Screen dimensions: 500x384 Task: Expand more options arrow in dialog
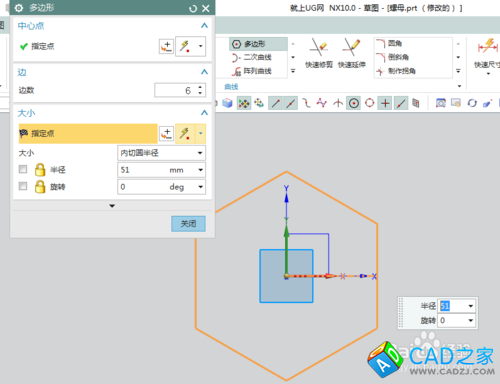(112, 206)
